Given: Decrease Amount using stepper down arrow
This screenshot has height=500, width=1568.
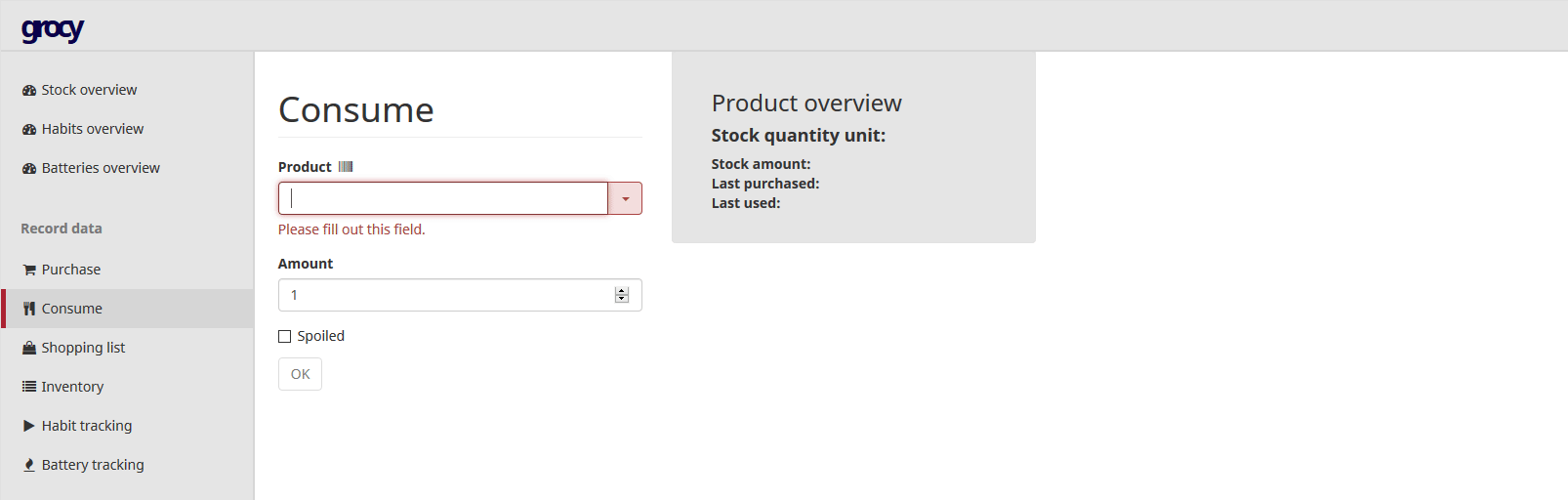Looking at the screenshot, I should pos(622,299).
